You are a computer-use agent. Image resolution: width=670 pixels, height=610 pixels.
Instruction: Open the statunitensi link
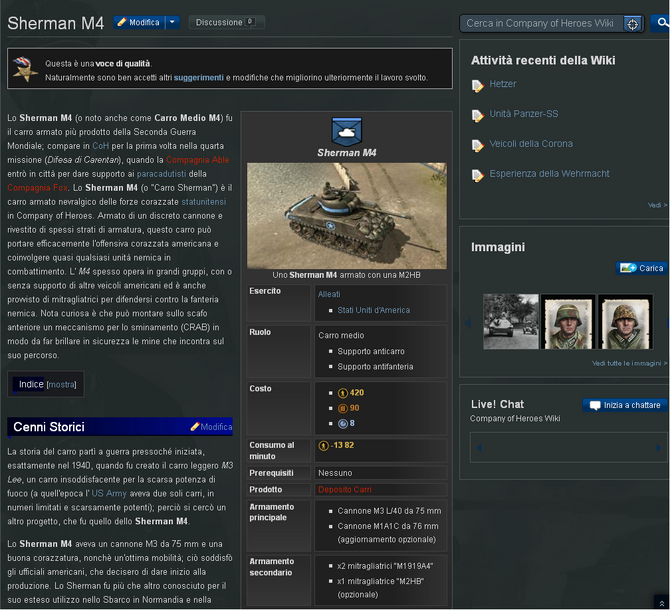(204, 202)
